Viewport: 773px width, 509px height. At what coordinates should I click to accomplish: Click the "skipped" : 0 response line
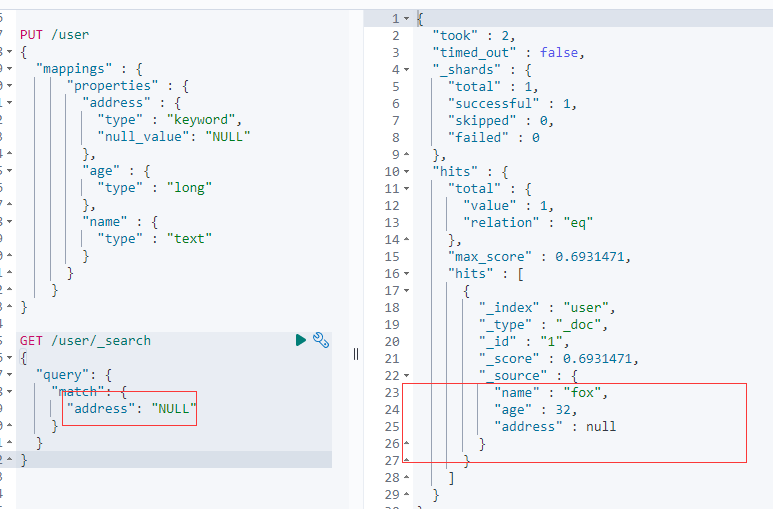[501, 120]
